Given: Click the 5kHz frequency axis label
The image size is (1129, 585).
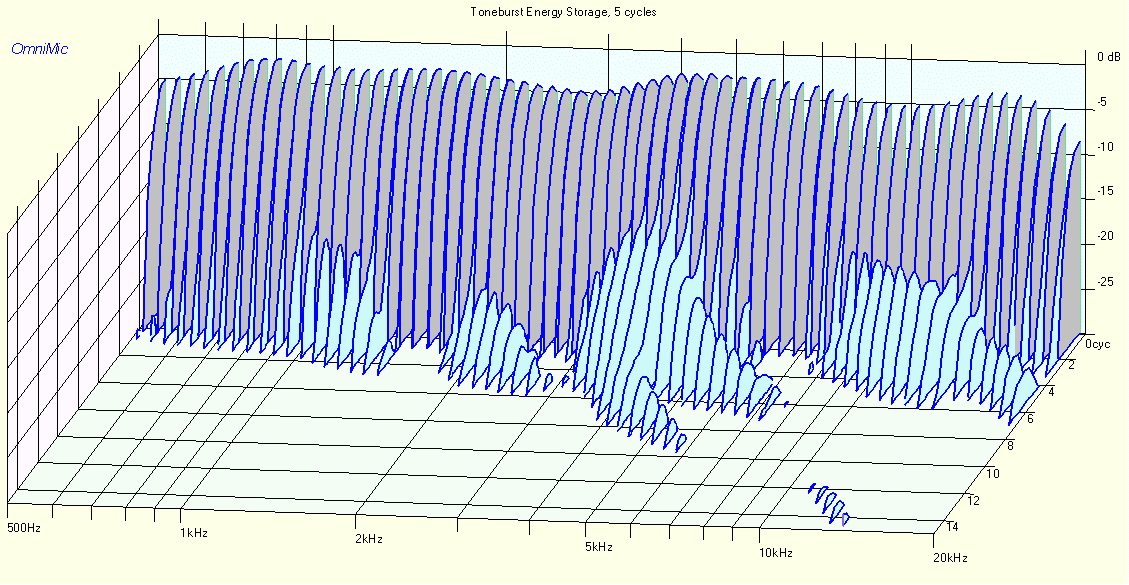Looking at the screenshot, I should click(x=598, y=548).
